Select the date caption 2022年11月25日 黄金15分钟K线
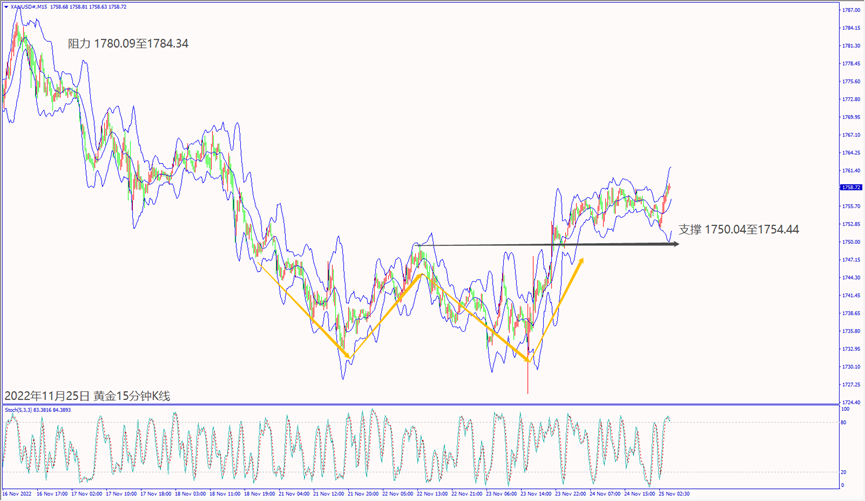The width and height of the screenshot is (865, 501). pos(87,396)
